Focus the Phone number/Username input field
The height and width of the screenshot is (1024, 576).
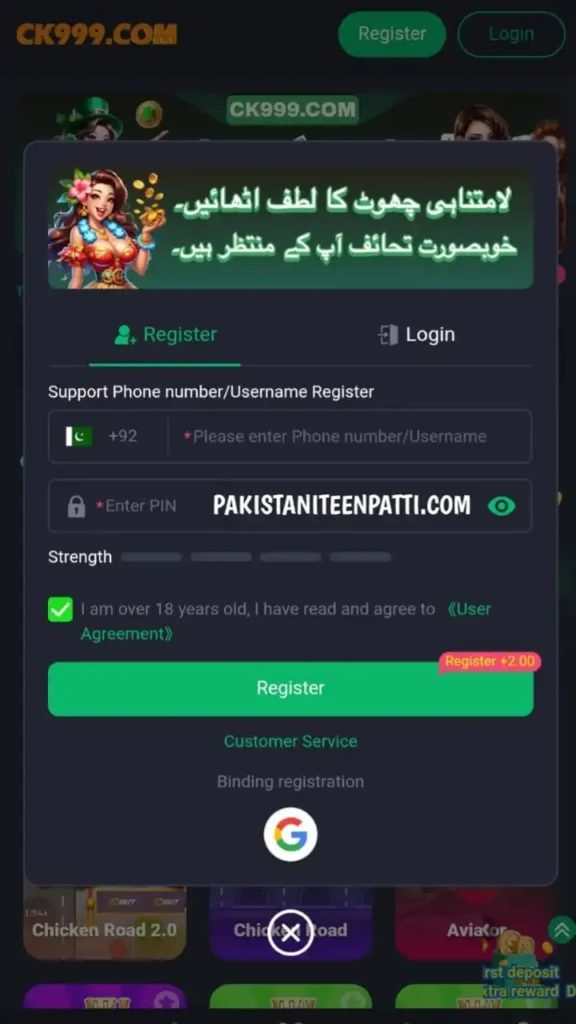pos(349,436)
